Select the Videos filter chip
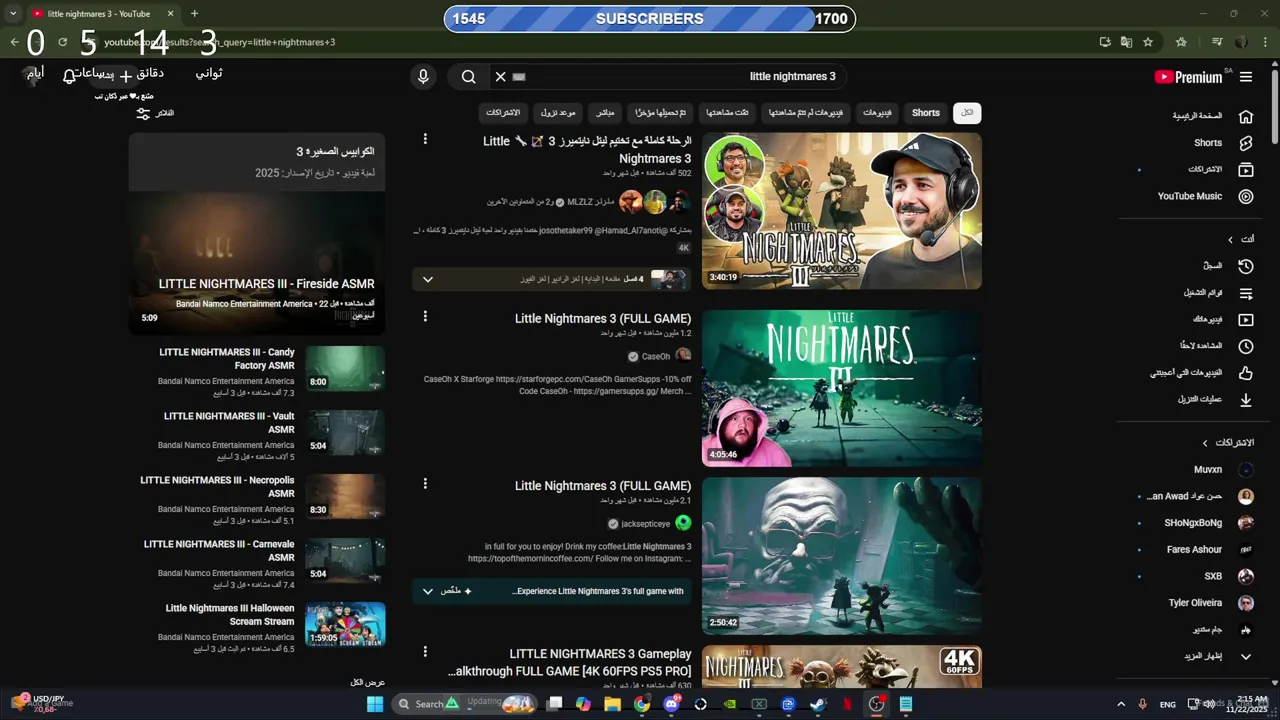This screenshot has height=720, width=1280. 878,113
